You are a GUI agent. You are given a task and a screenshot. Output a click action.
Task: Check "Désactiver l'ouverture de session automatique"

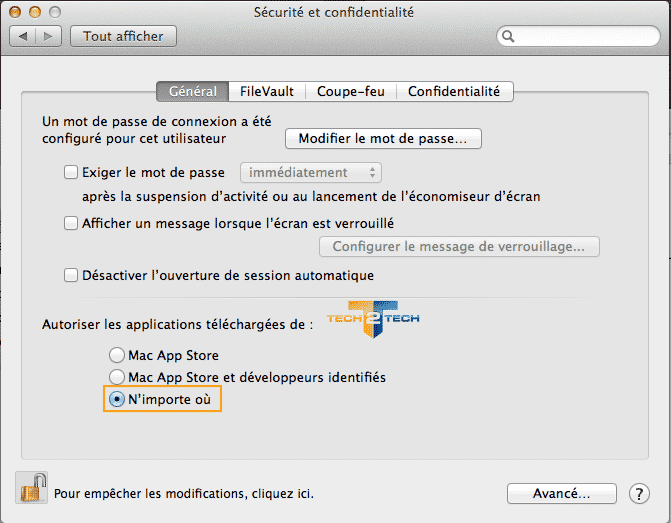click(x=71, y=275)
